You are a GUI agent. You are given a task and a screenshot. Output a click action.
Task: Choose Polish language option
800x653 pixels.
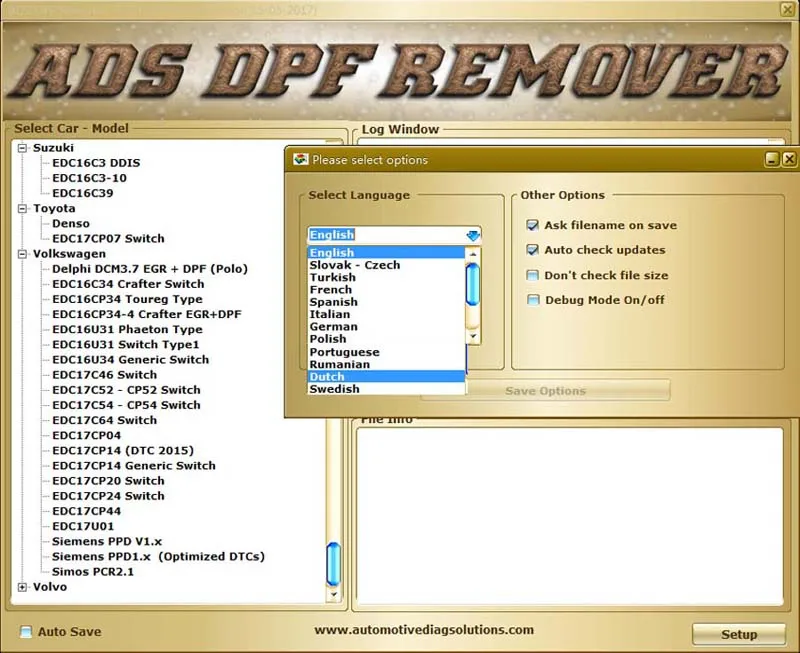386,339
